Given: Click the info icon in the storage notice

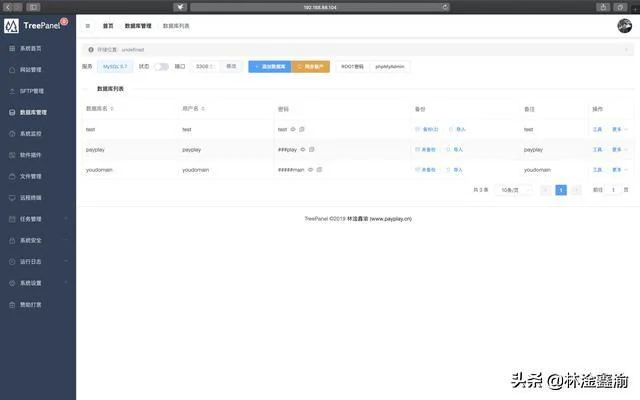Looking at the screenshot, I should click(91, 49).
